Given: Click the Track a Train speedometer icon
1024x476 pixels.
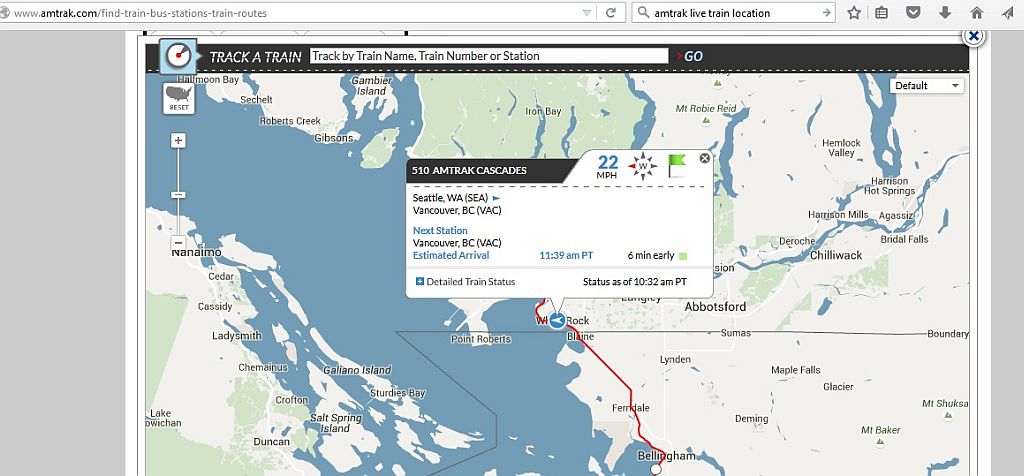Looking at the screenshot, I should 177,54.
